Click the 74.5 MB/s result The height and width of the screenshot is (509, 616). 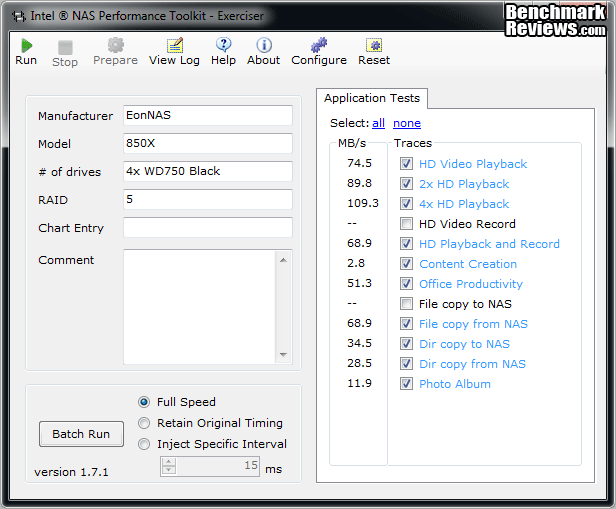point(359,163)
